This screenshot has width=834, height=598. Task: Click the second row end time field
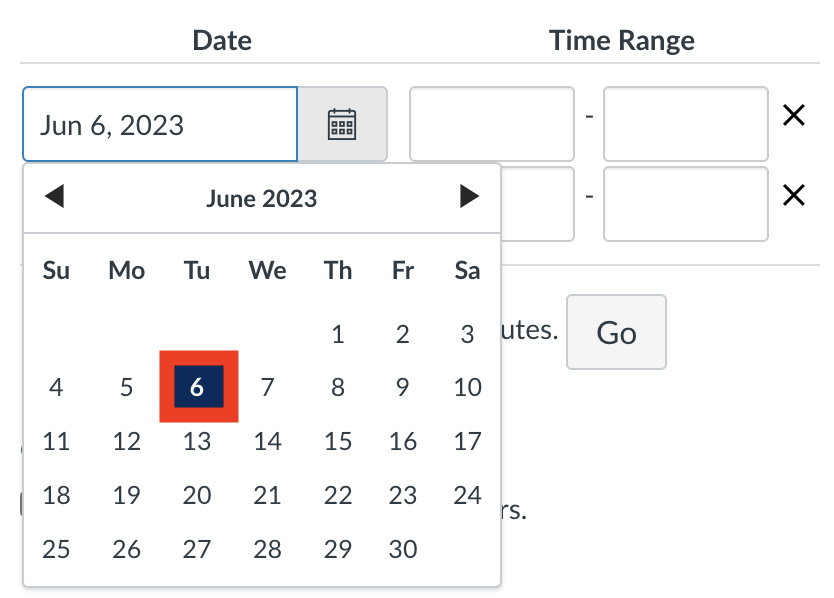[686, 204]
